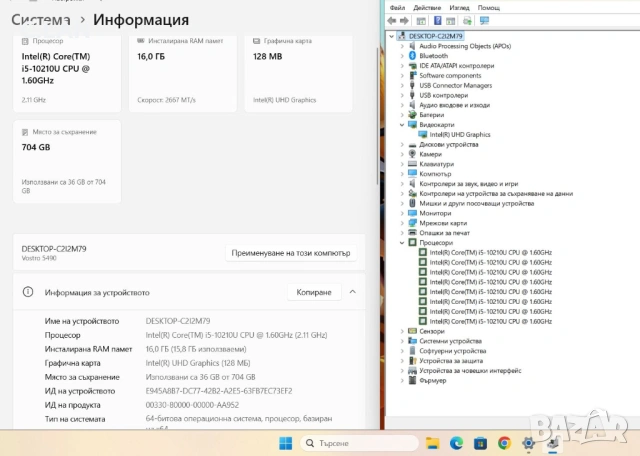
Task: Click the Forward arrow in Device Manager toolbar
Action: click(404, 20)
